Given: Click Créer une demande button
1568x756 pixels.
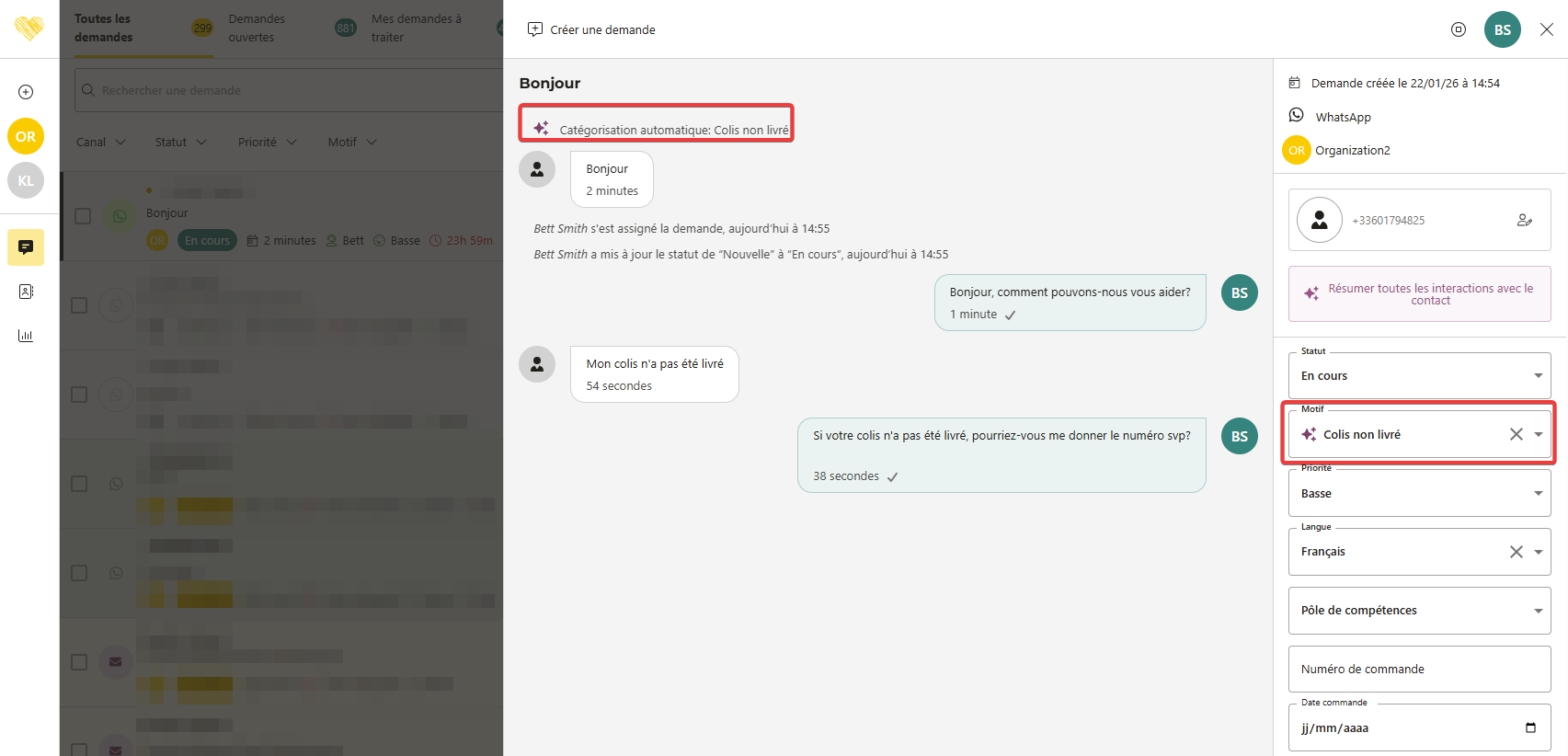Looking at the screenshot, I should [591, 29].
